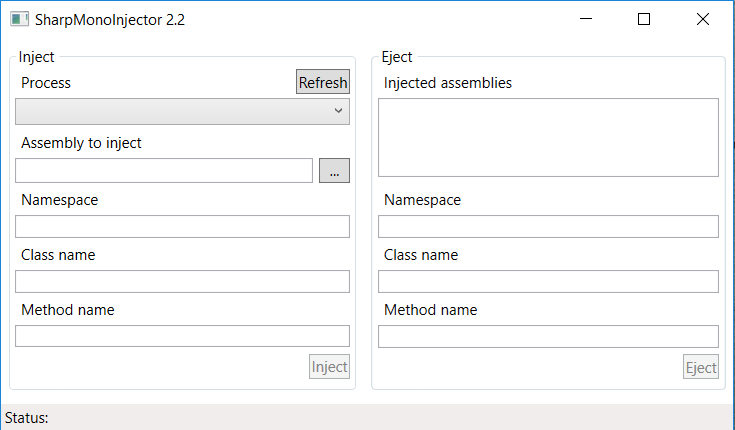
Task: Click the dropdown arrow on Process combo box
Action: click(x=338, y=112)
